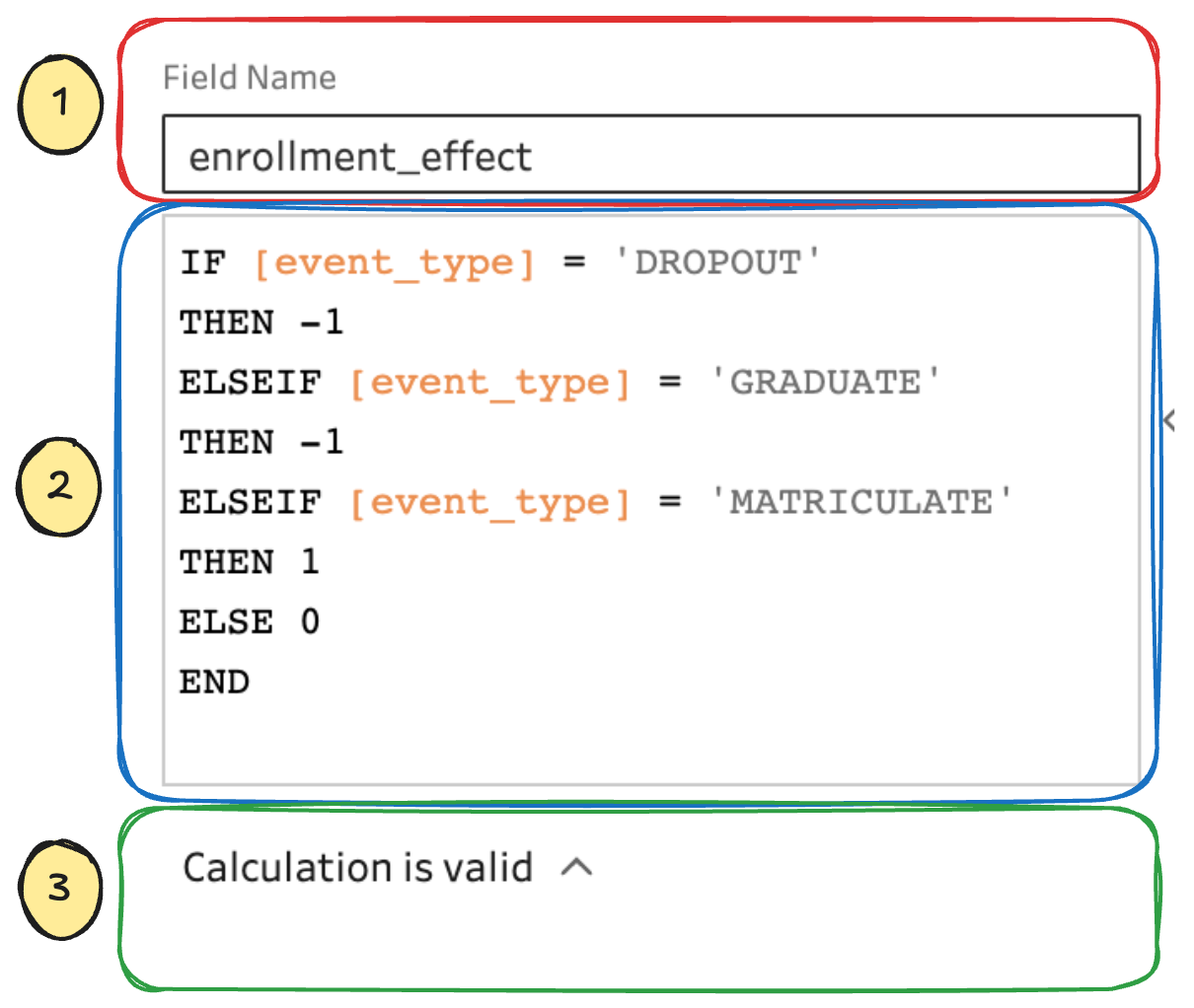Click [event_type] before 'GRADUATE'

[x=489, y=383]
